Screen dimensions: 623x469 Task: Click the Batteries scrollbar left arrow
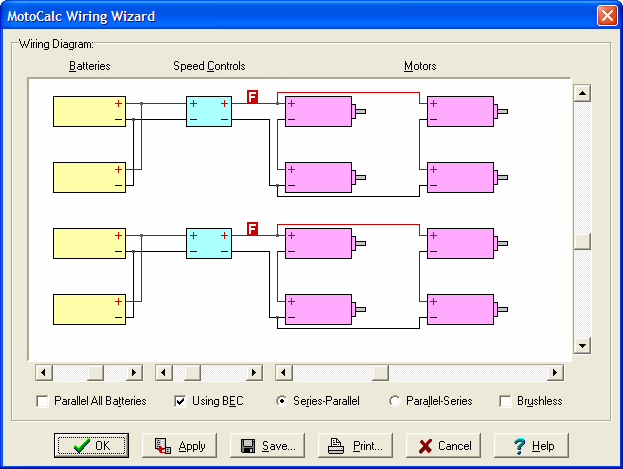(44, 373)
